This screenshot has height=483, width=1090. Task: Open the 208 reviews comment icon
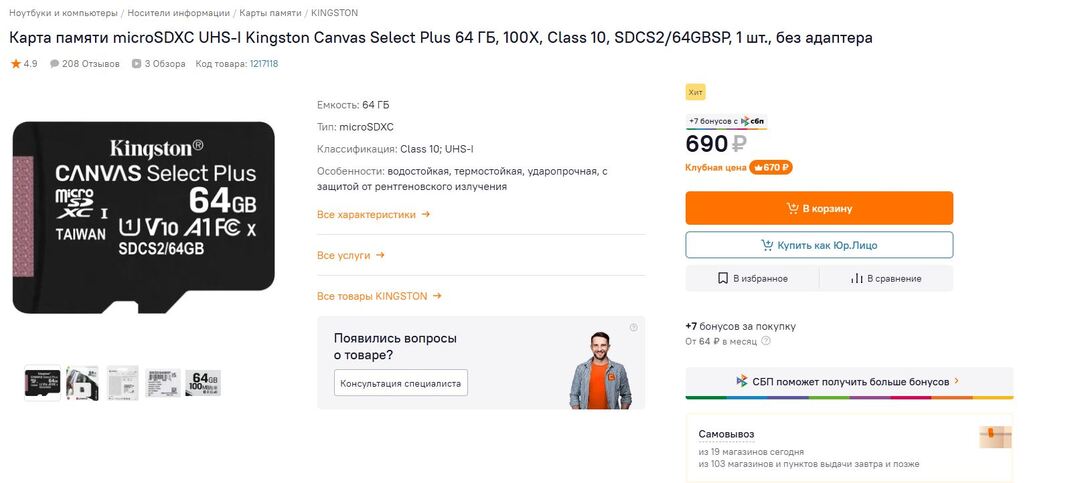click(55, 64)
